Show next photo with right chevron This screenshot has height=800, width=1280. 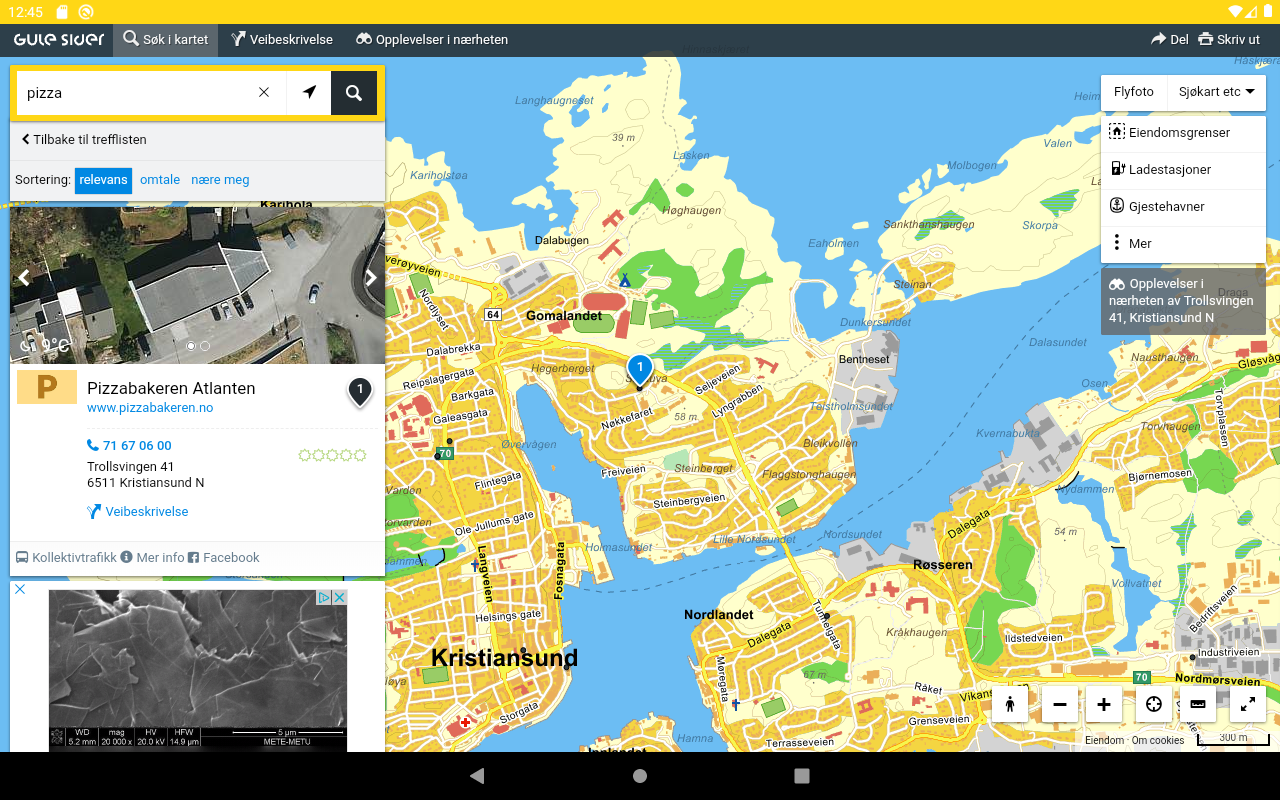(x=370, y=278)
